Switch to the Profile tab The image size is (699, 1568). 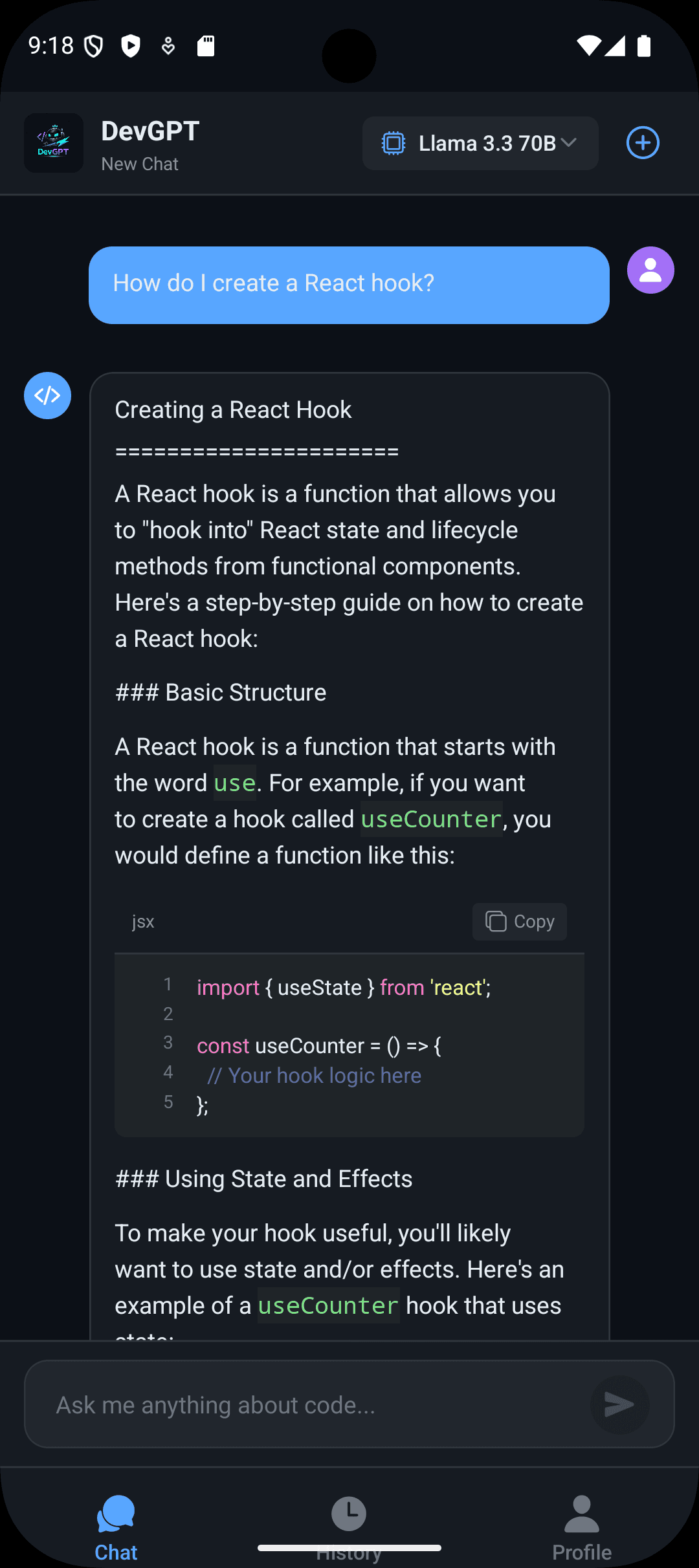tap(581, 1527)
